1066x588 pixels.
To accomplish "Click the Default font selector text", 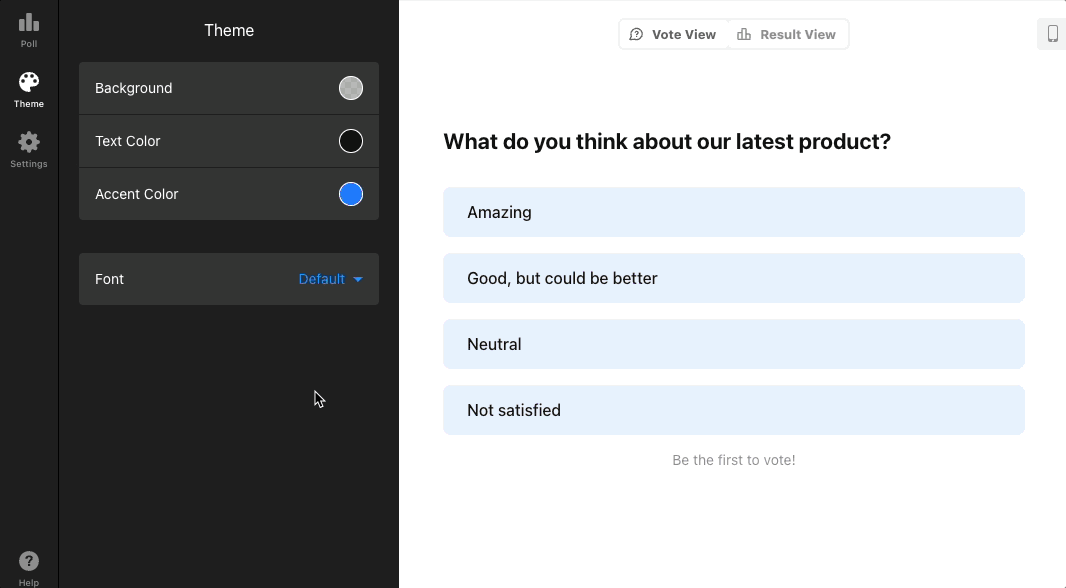I will pyautogui.click(x=321, y=279).
